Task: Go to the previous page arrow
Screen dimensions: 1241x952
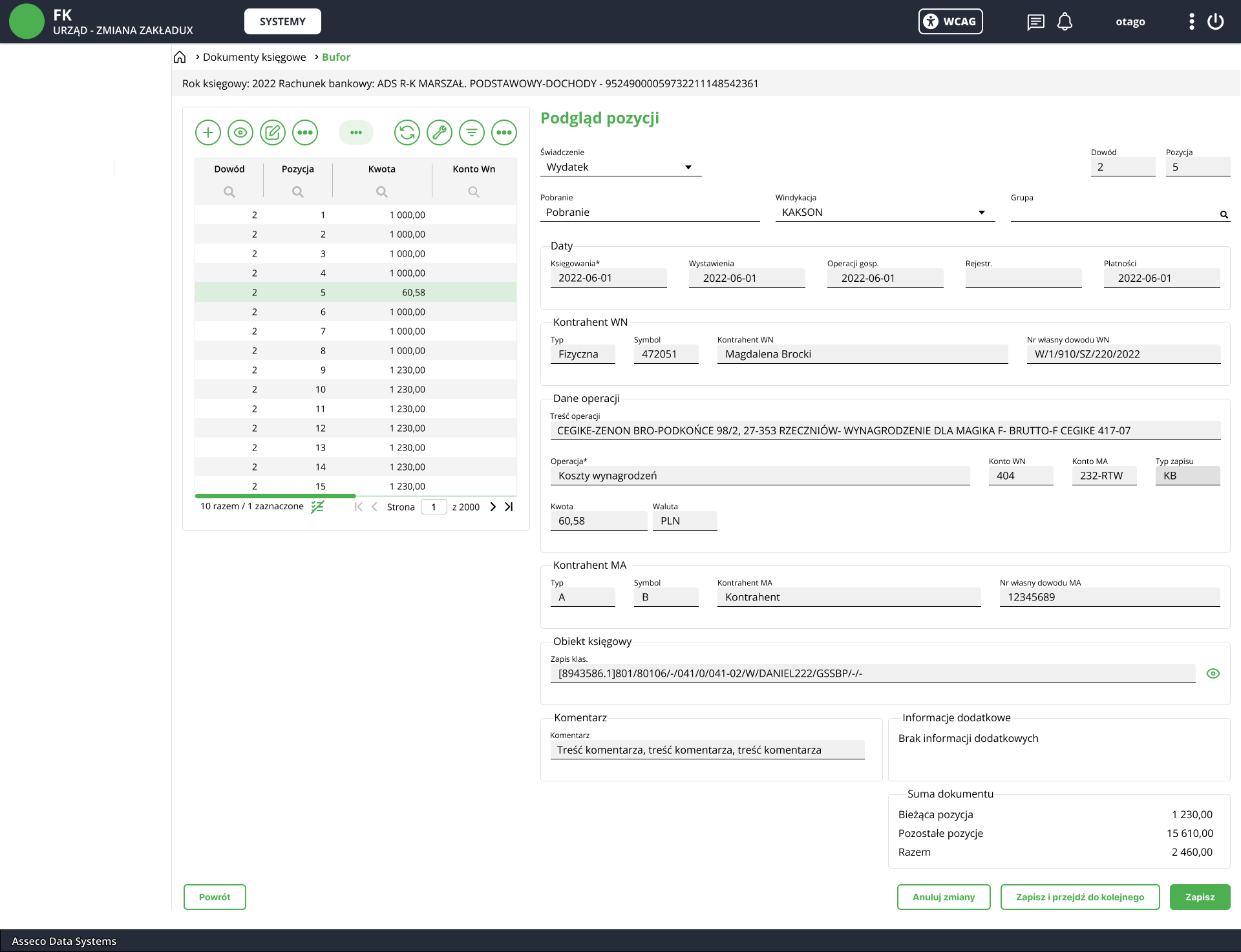Action: coord(374,507)
